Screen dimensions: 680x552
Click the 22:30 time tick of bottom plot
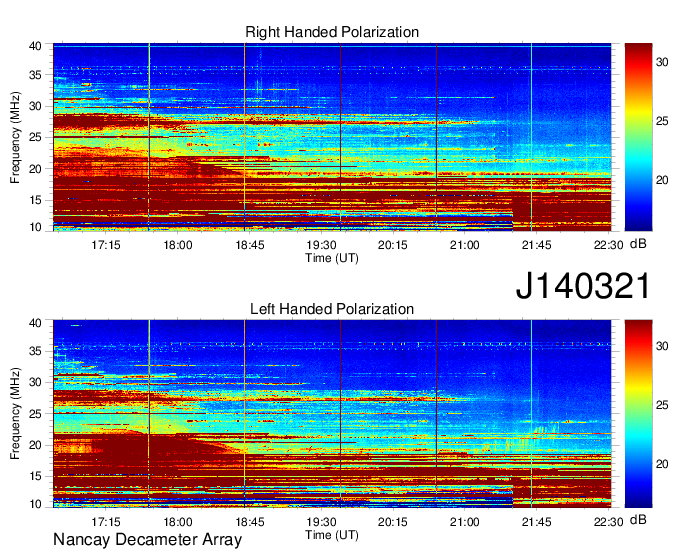[x=608, y=522]
